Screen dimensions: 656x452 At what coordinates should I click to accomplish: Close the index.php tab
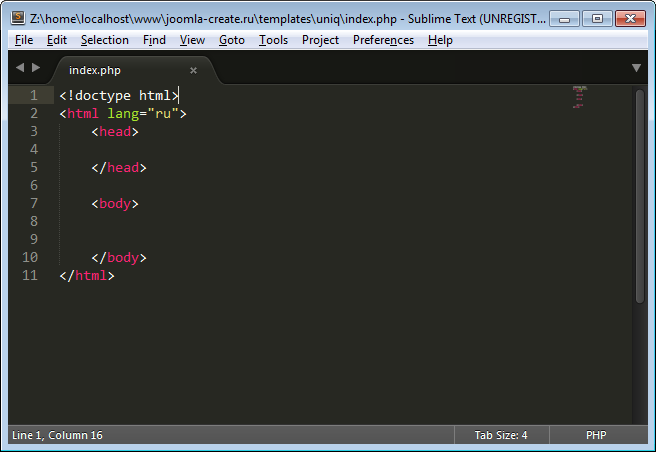[x=193, y=70]
